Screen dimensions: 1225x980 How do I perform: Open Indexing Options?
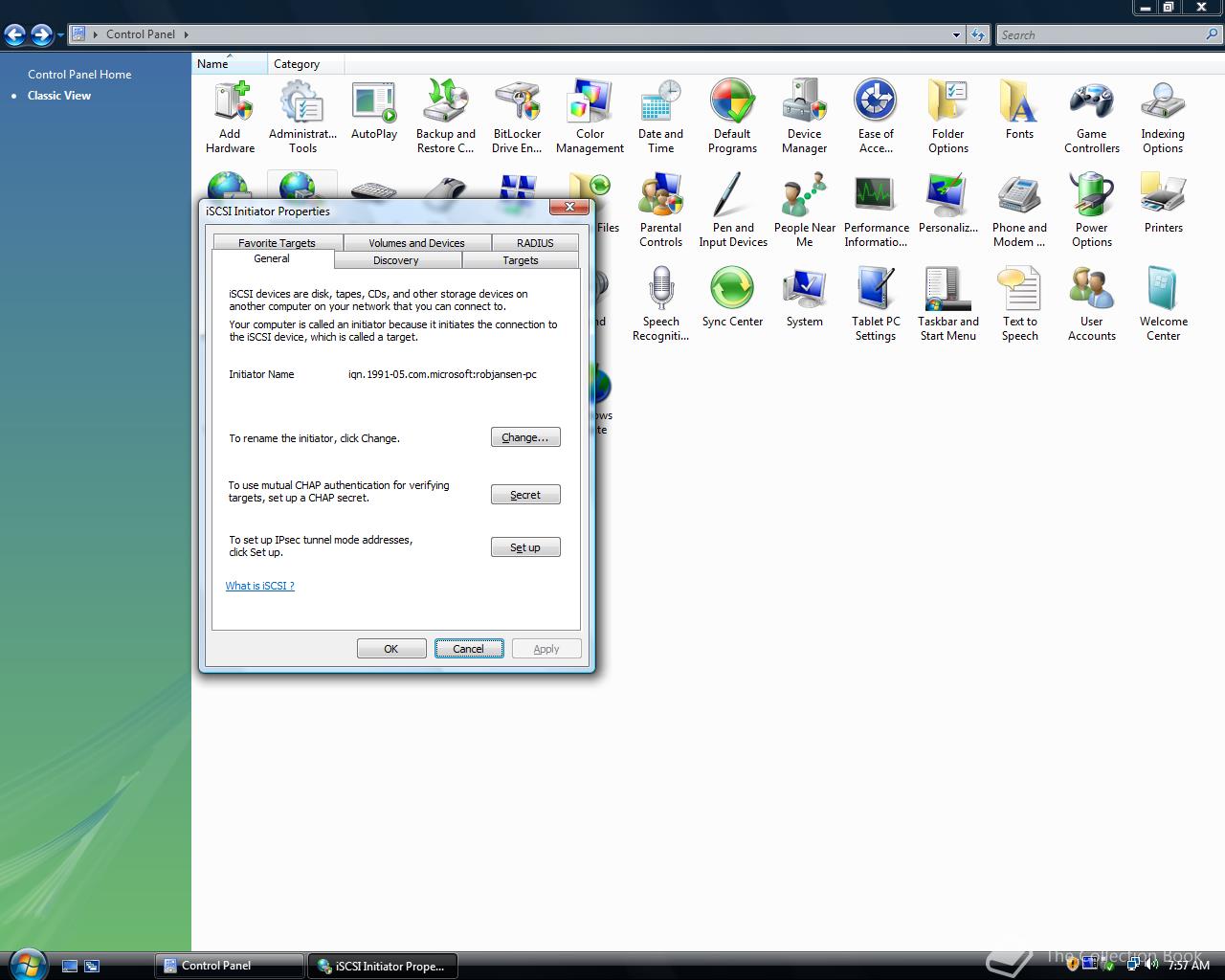click(1163, 117)
